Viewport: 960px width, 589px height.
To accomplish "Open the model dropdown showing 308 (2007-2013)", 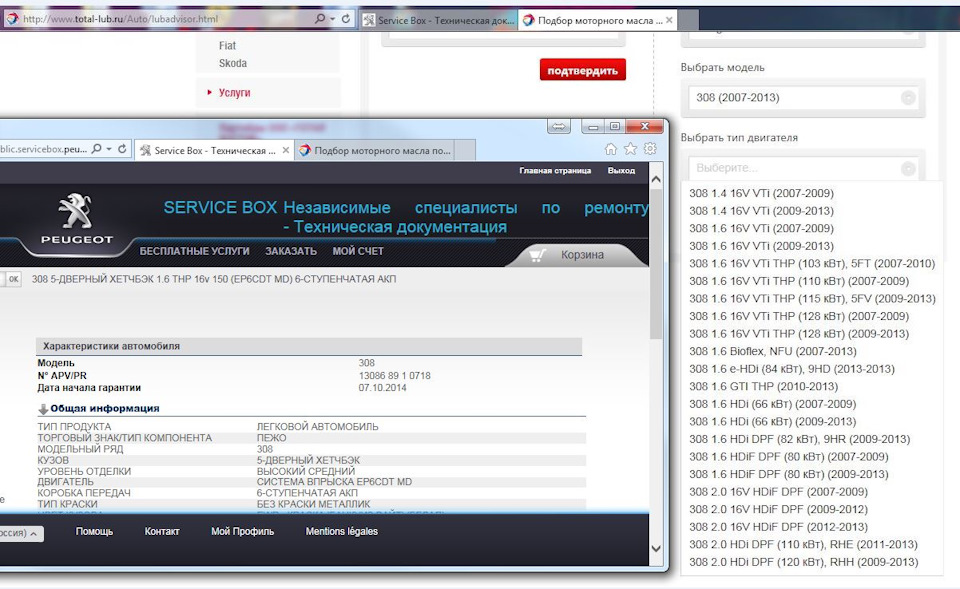I will (x=803, y=97).
